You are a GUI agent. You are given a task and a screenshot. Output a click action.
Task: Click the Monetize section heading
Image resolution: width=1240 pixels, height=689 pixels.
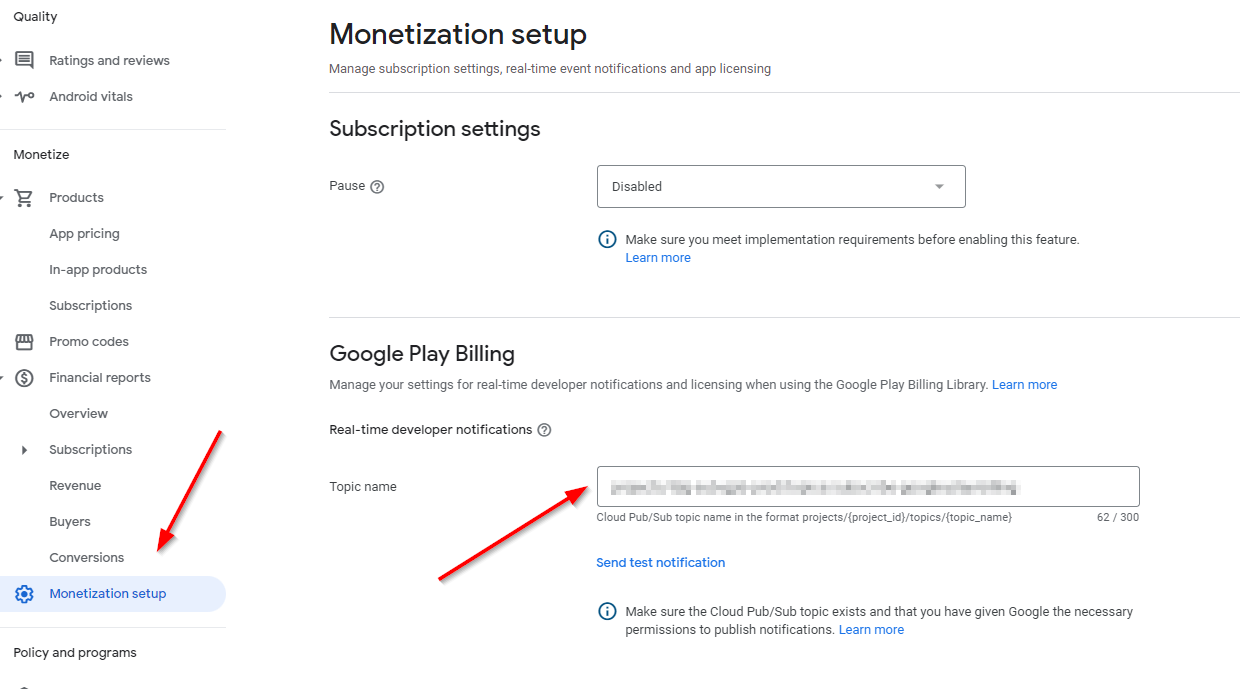[41, 155]
